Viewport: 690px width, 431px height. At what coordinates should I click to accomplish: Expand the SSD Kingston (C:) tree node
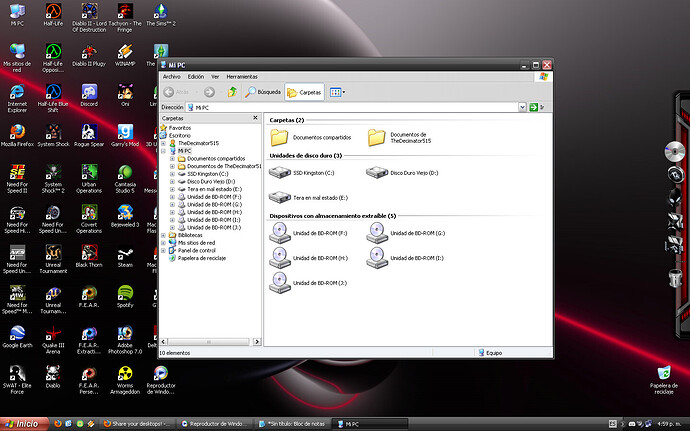[172, 174]
